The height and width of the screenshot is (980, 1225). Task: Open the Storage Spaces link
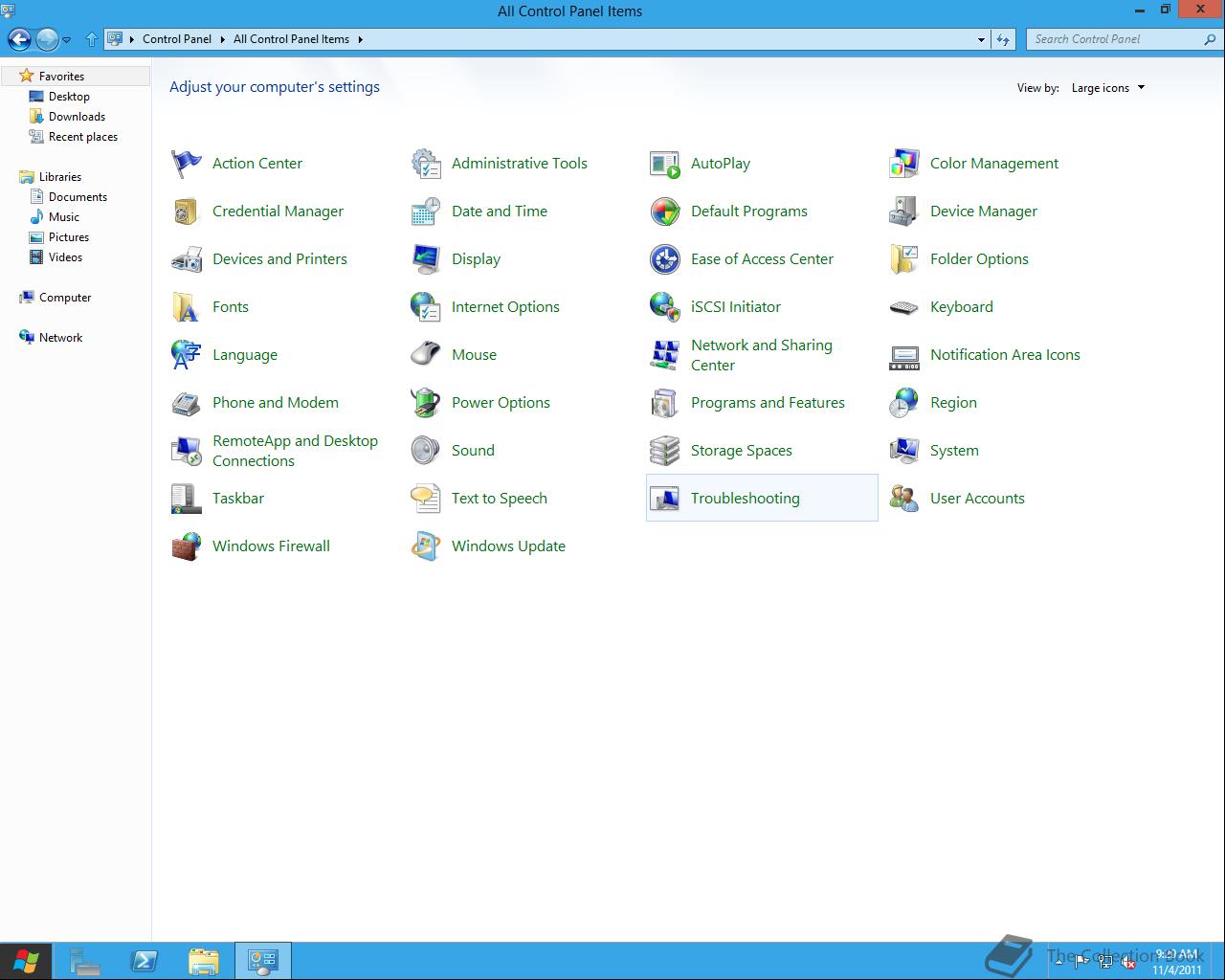(x=742, y=451)
